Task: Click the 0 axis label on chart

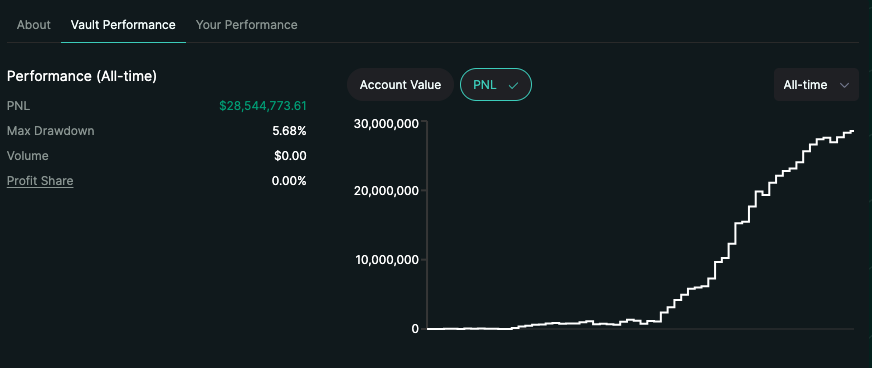Action: click(x=415, y=329)
